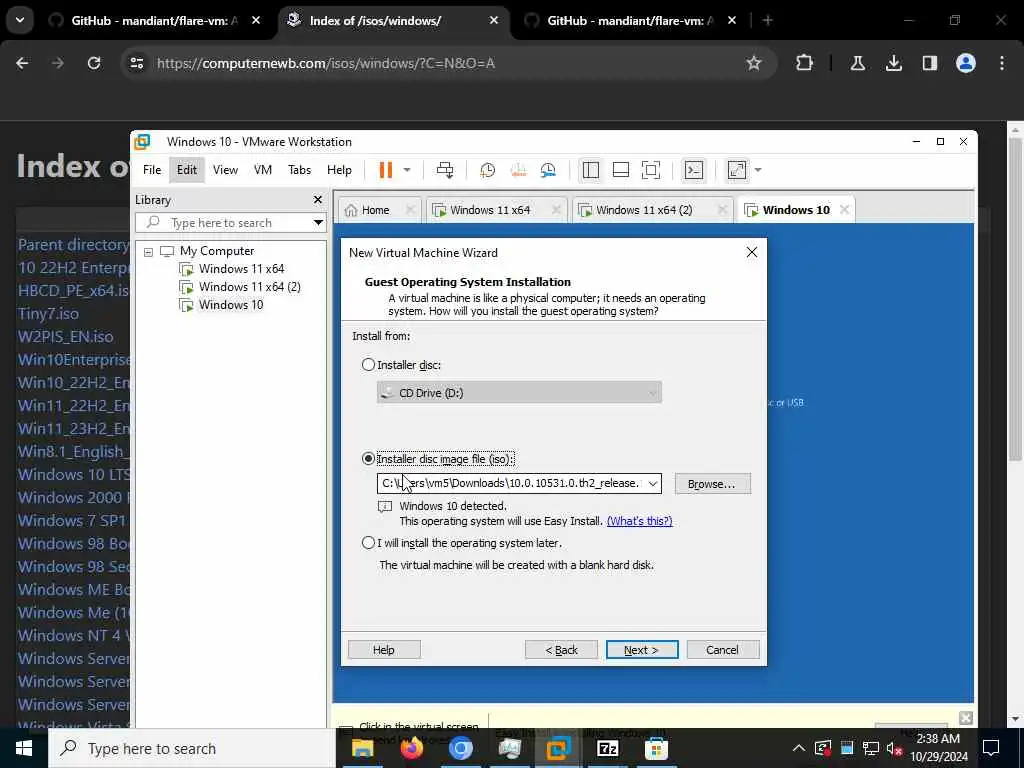
Task: Bookmark this page with the star icon
Action: pos(754,63)
